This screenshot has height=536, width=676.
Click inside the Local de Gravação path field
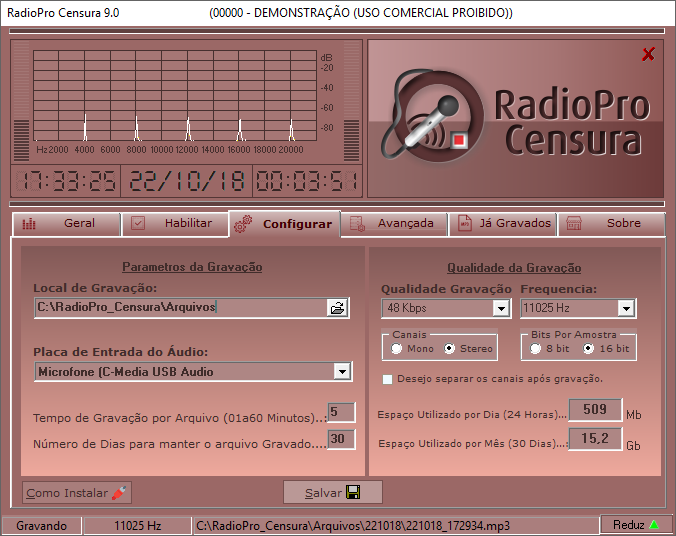point(180,308)
